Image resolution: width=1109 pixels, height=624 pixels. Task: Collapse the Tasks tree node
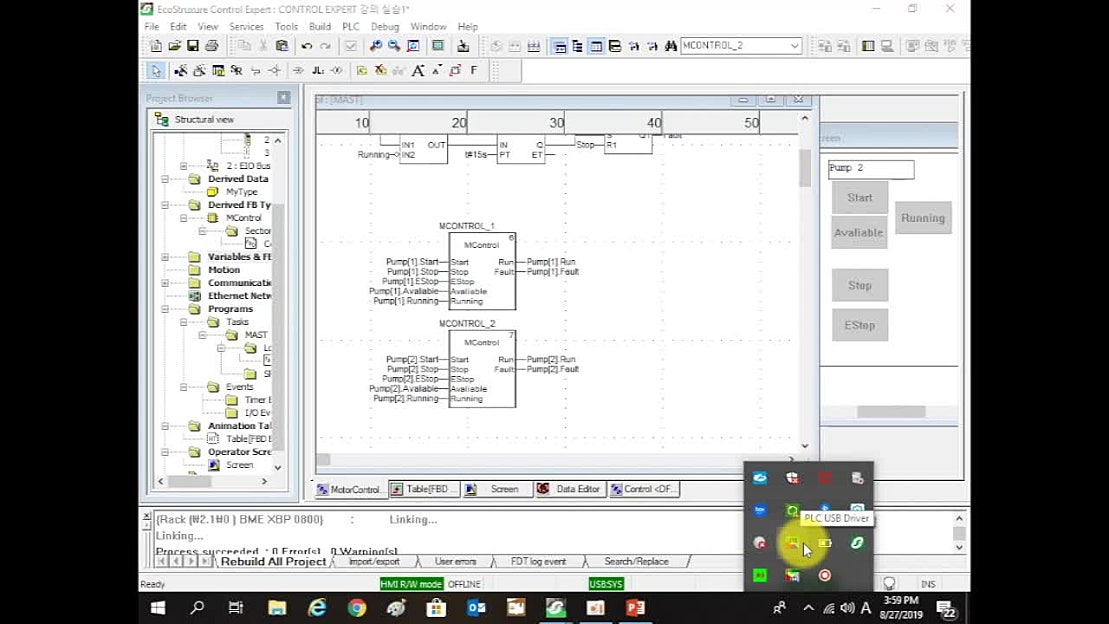[x=183, y=322]
